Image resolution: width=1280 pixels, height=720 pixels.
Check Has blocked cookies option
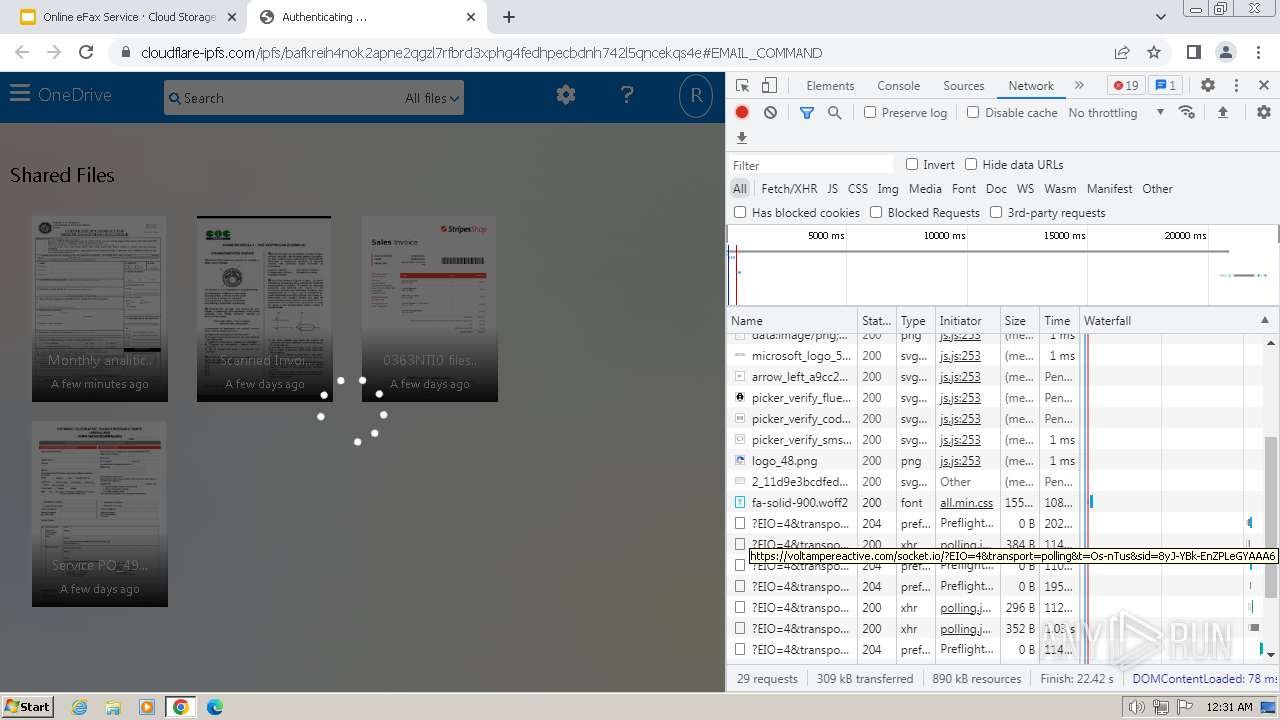point(740,212)
